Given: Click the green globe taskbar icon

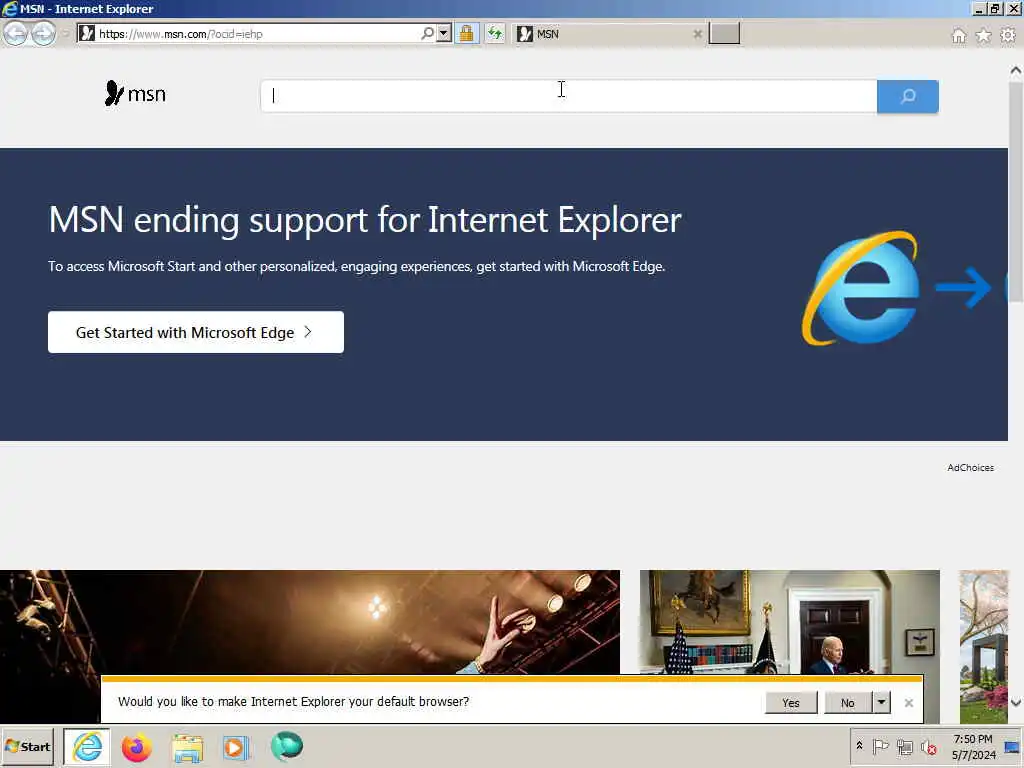Looking at the screenshot, I should (287, 746).
